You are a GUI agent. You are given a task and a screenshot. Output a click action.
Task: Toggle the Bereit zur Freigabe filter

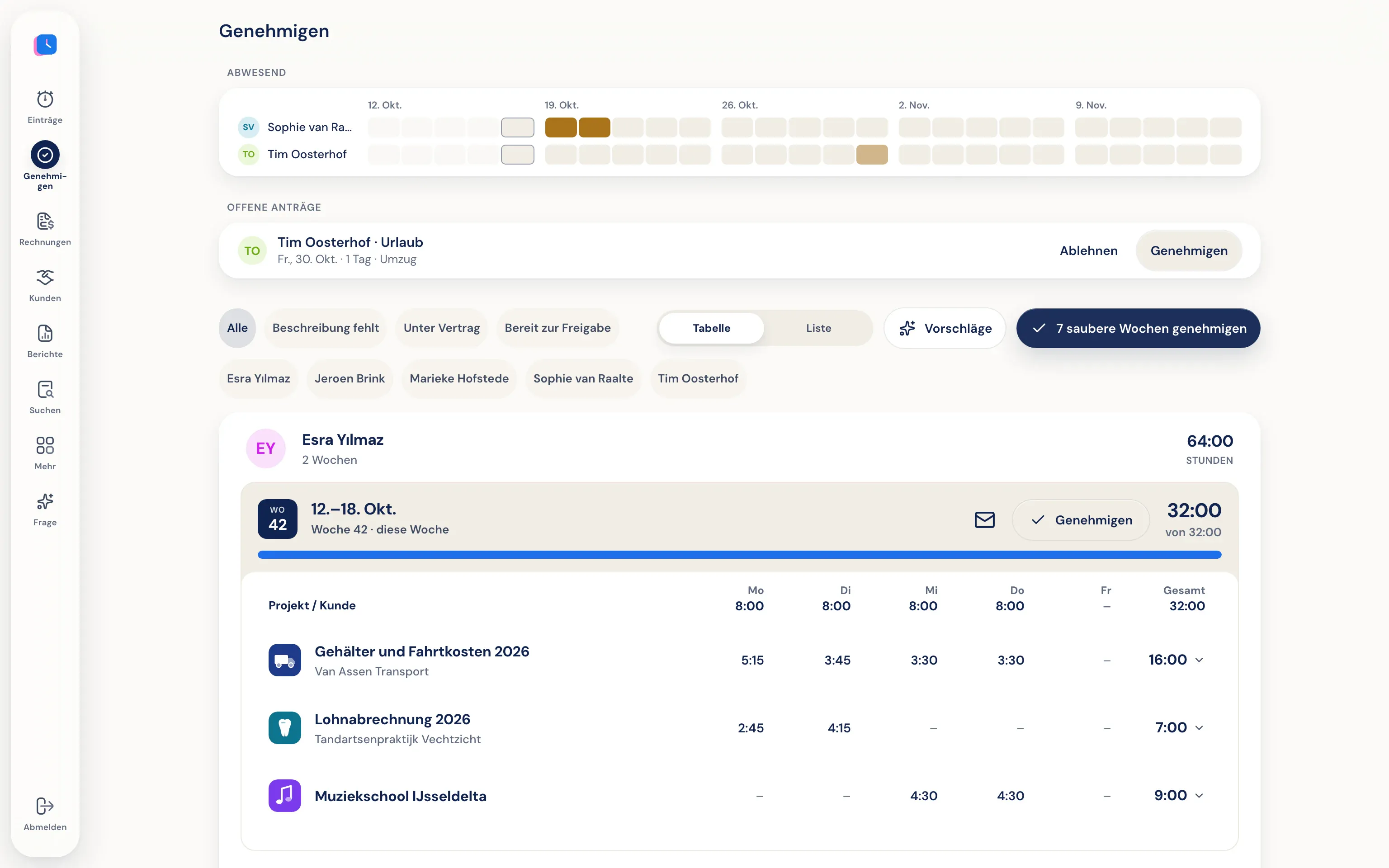click(x=557, y=328)
